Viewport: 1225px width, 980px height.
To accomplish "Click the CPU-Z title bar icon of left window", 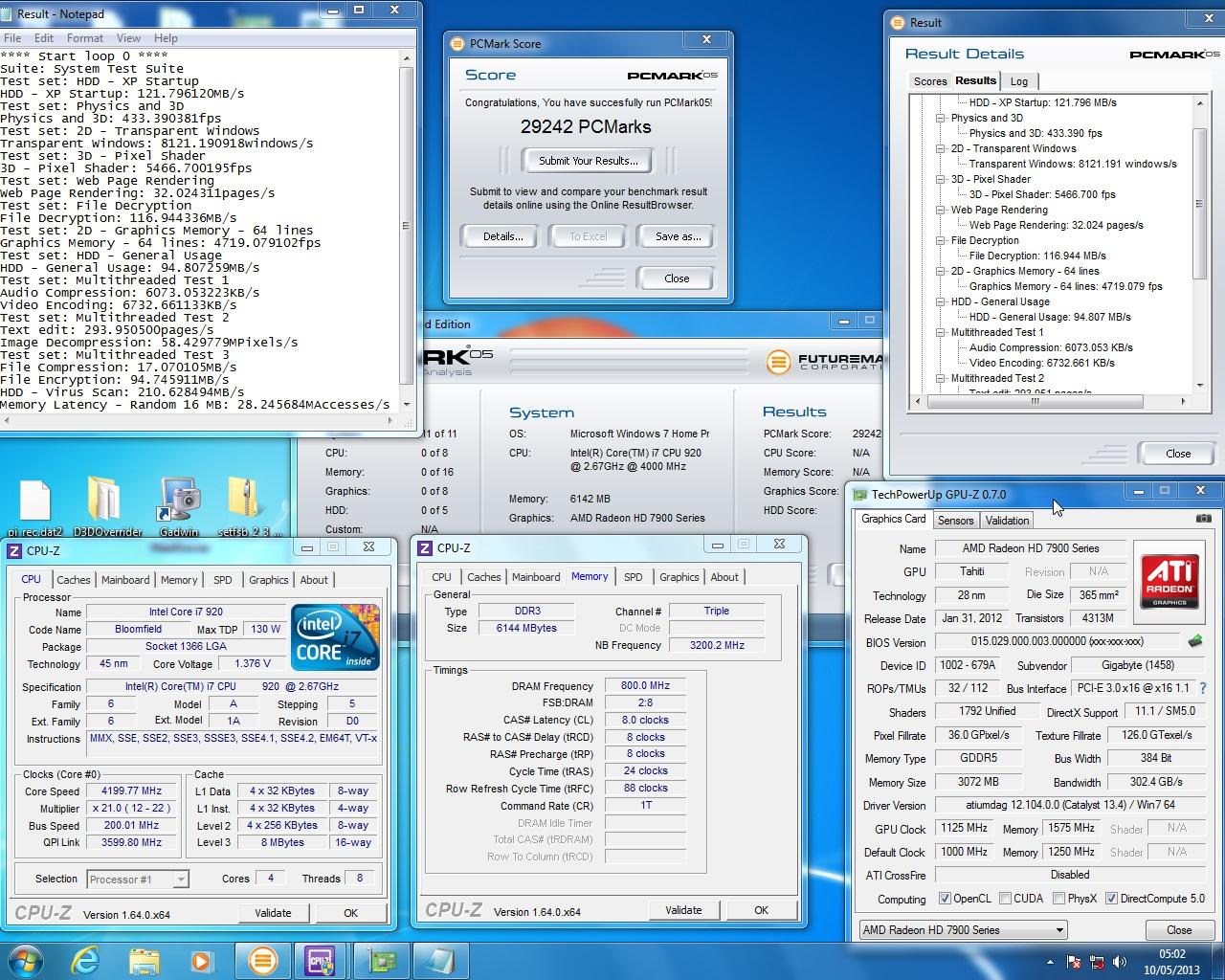I will point(14,549).
